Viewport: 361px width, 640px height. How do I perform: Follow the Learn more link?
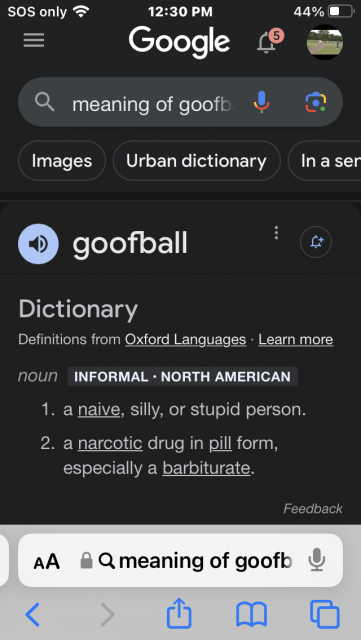tap(296, 340)
